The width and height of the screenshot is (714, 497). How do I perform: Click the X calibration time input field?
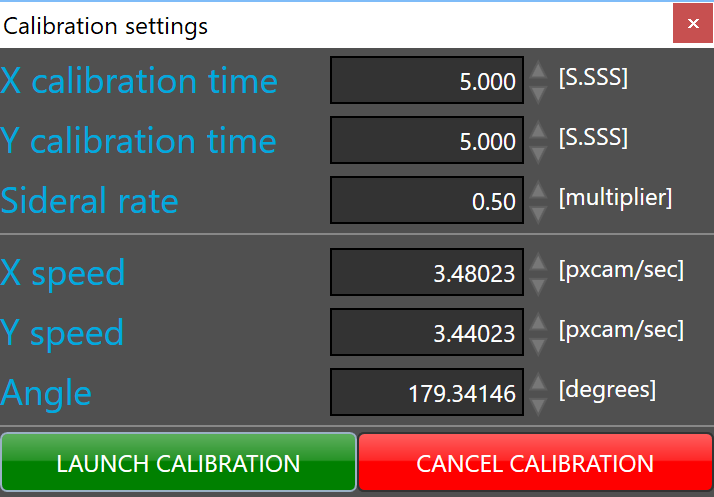coord(427,81)
